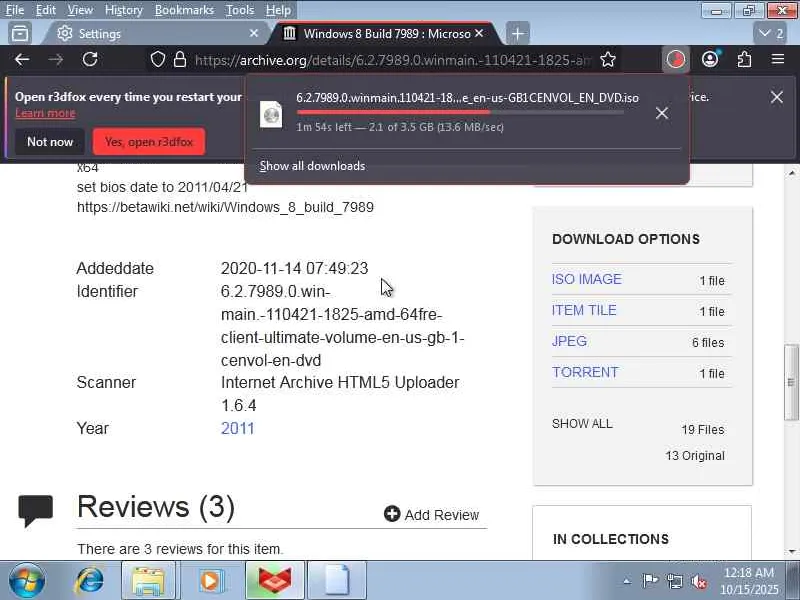Open the hamburger application menu

coord(778,59)
